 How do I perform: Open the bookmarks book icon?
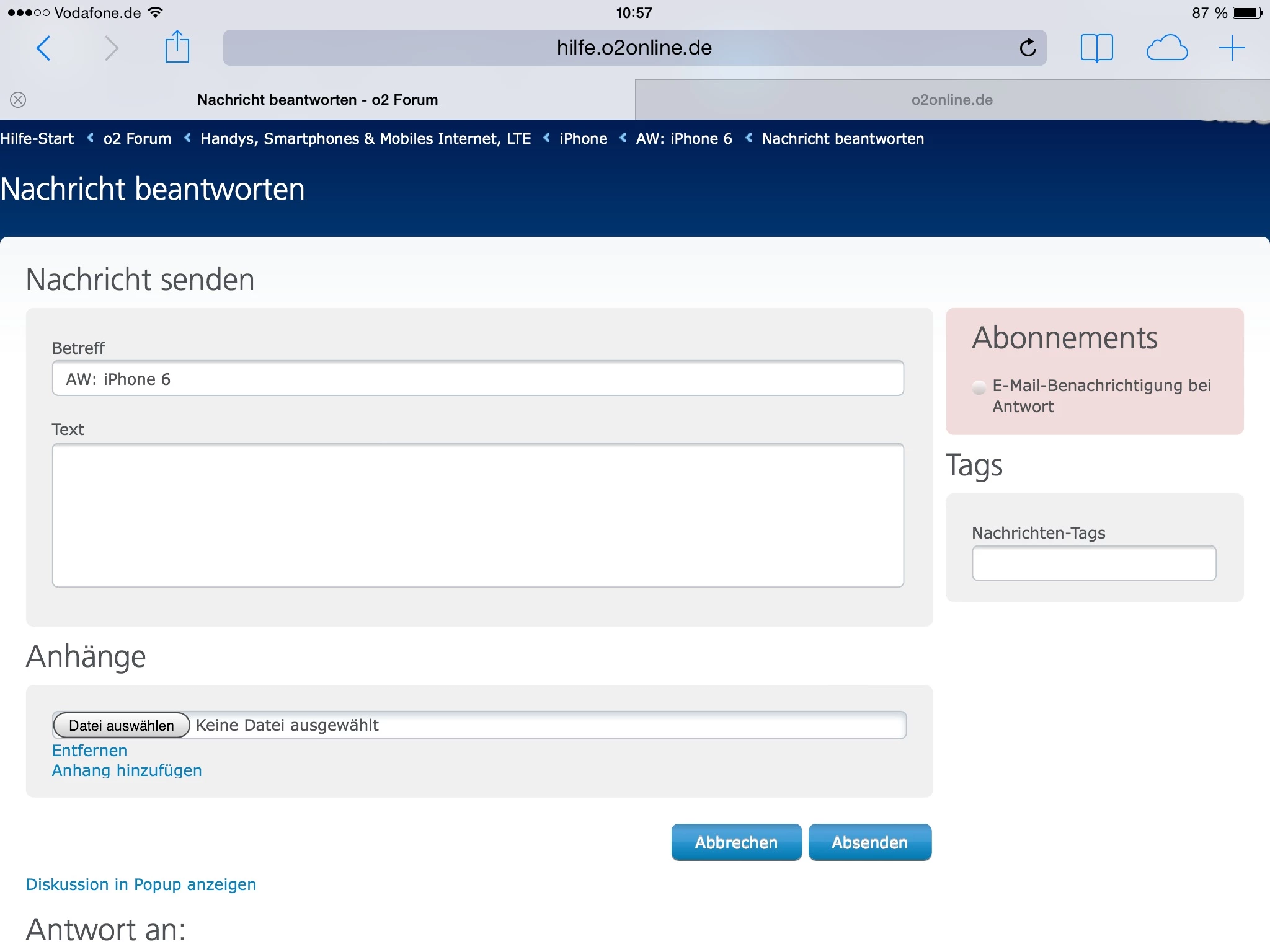click(1096, 48)
